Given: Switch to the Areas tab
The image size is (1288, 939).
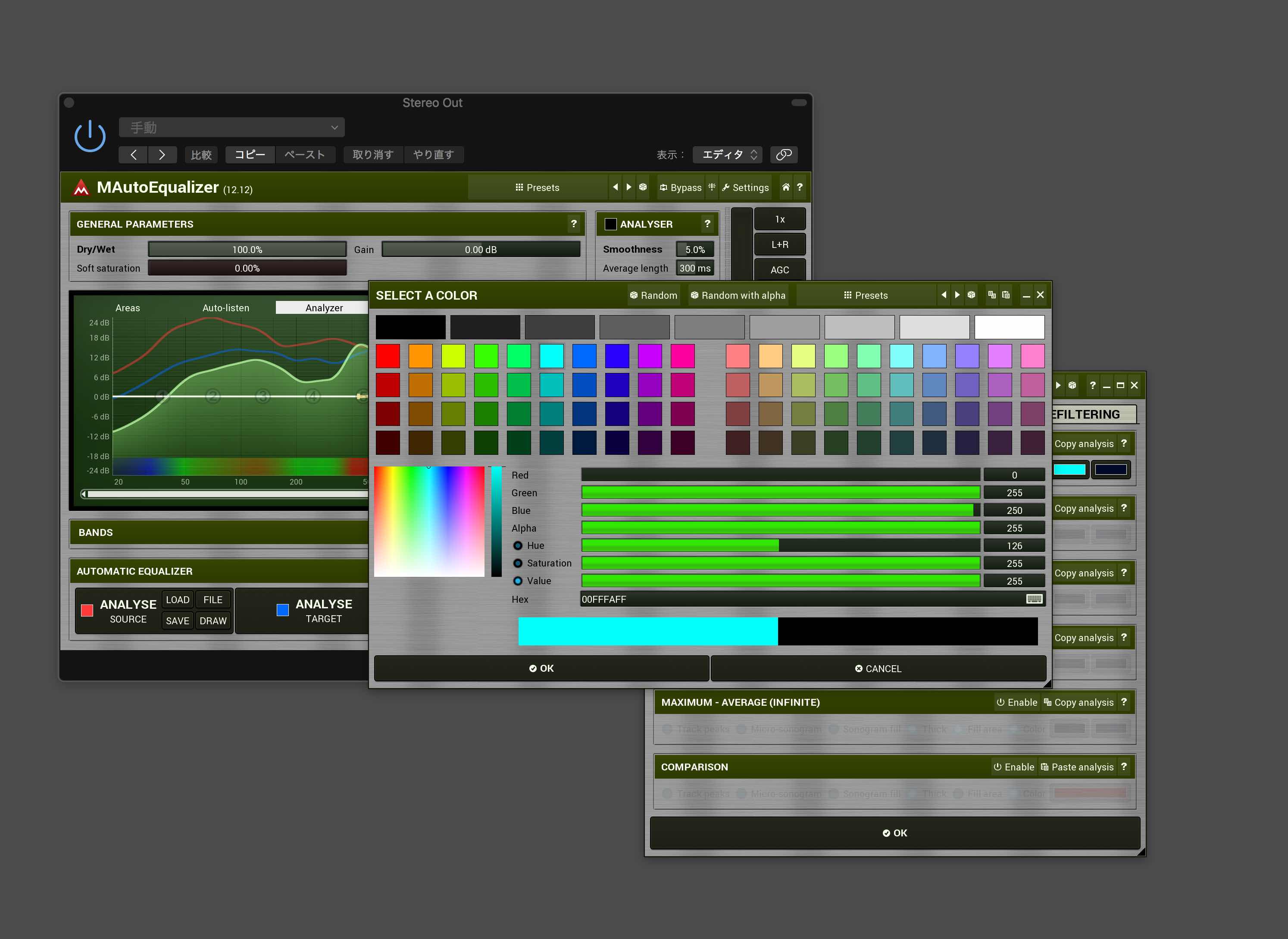Looking at the screenshot, I should (127, 308).
